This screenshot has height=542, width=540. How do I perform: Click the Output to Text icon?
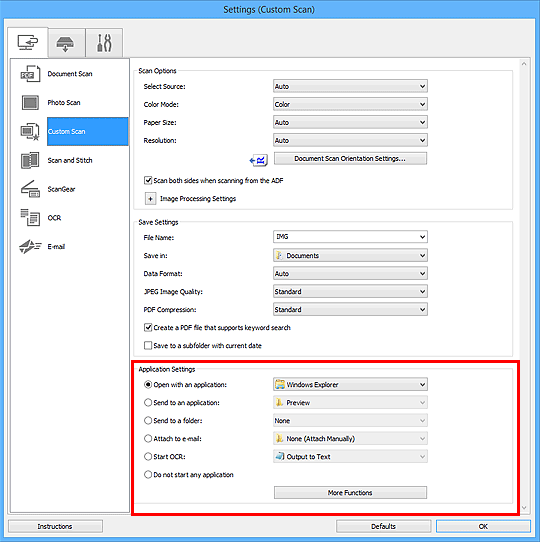click(x=279, y=456)
